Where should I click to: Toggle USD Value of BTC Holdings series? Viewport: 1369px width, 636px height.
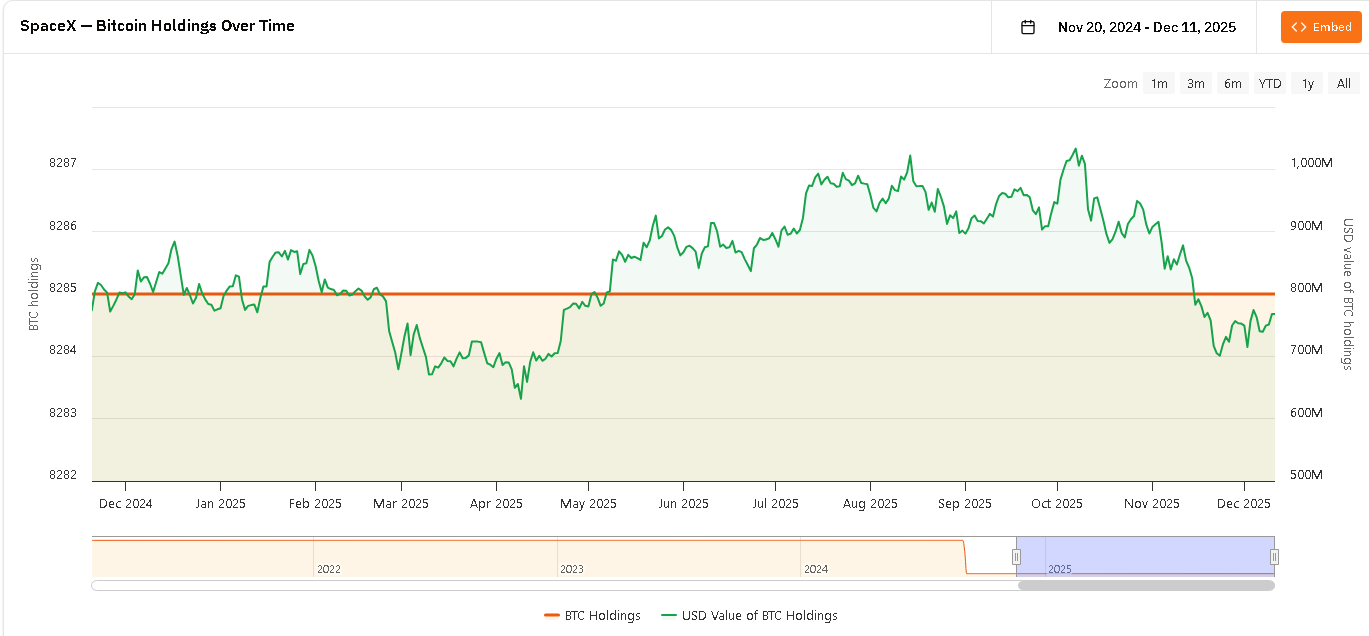[750, 616]
